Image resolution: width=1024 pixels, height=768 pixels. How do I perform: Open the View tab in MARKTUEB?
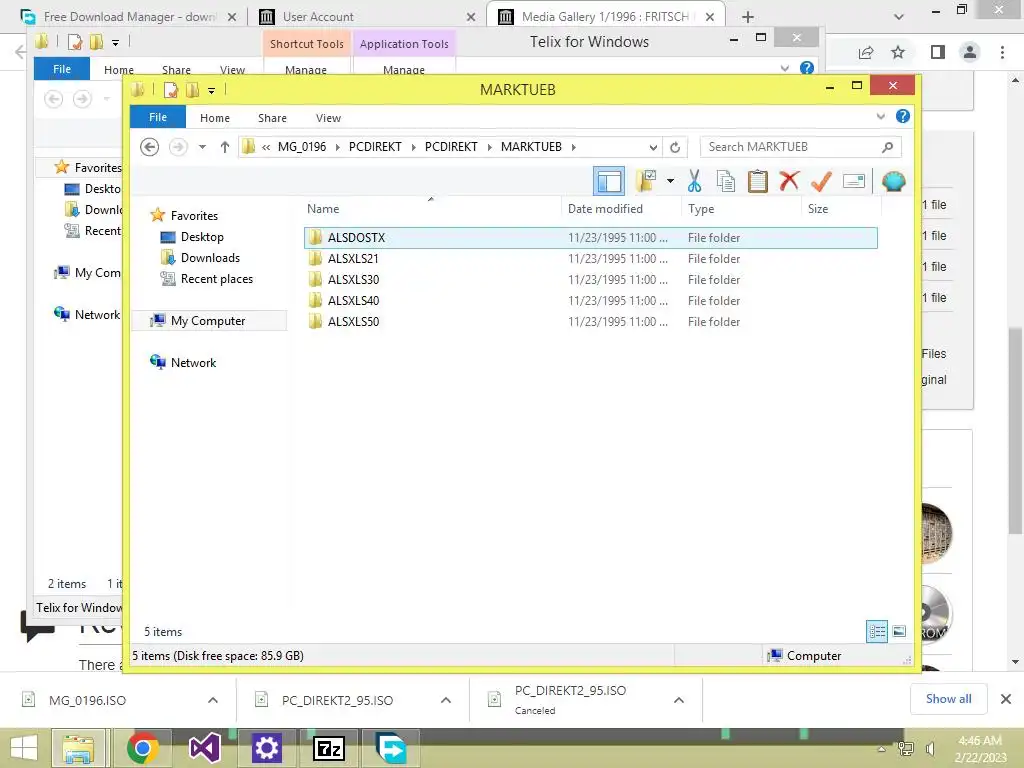tap(328, 118)
